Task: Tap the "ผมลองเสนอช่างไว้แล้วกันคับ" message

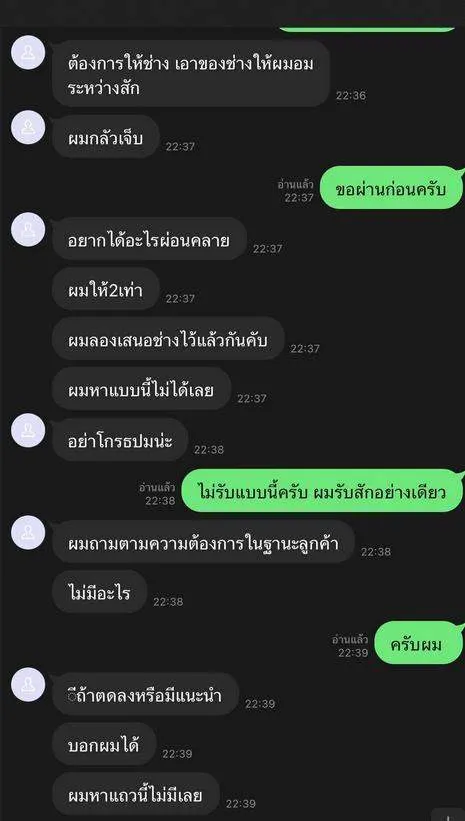Action: 168,338
